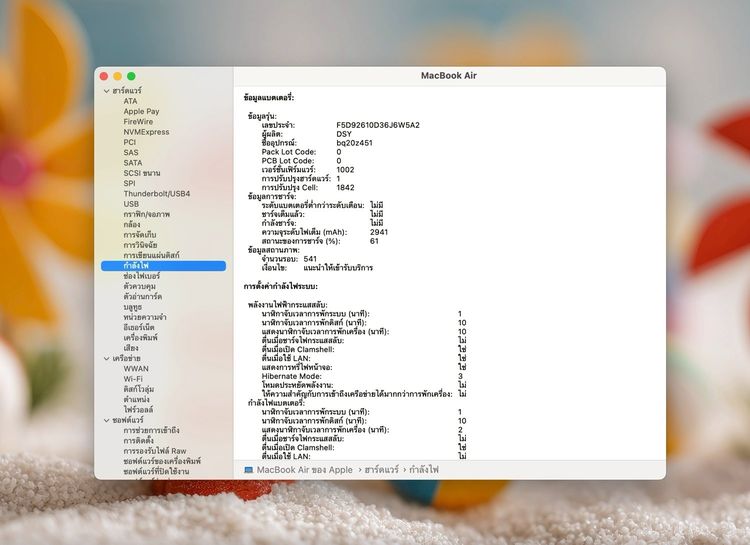Click firmware version value 1002
This screenshot has height=545, width=750.
pyautogui.click(x=345, y=170)
